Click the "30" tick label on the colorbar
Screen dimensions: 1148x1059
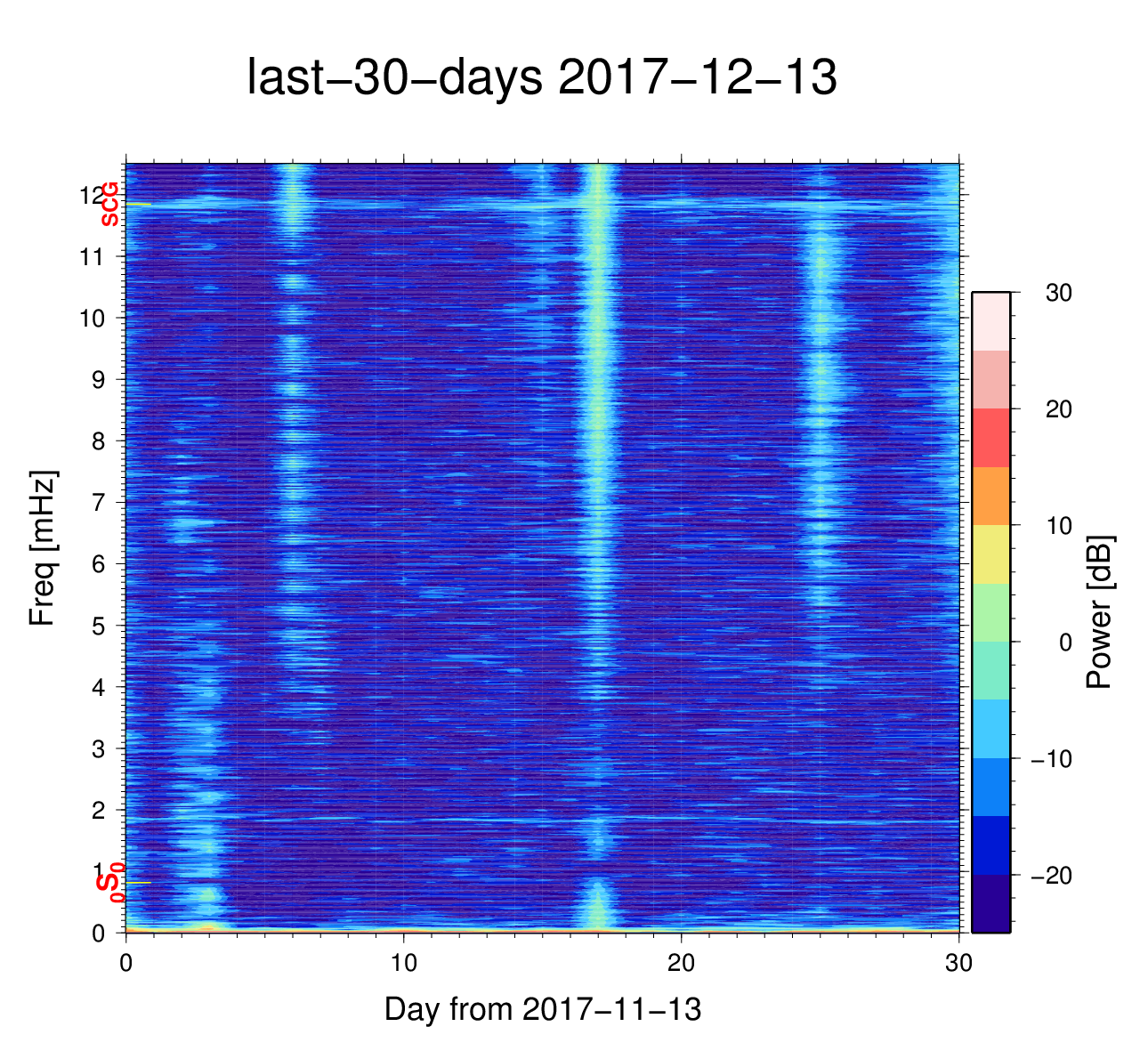1058,293
